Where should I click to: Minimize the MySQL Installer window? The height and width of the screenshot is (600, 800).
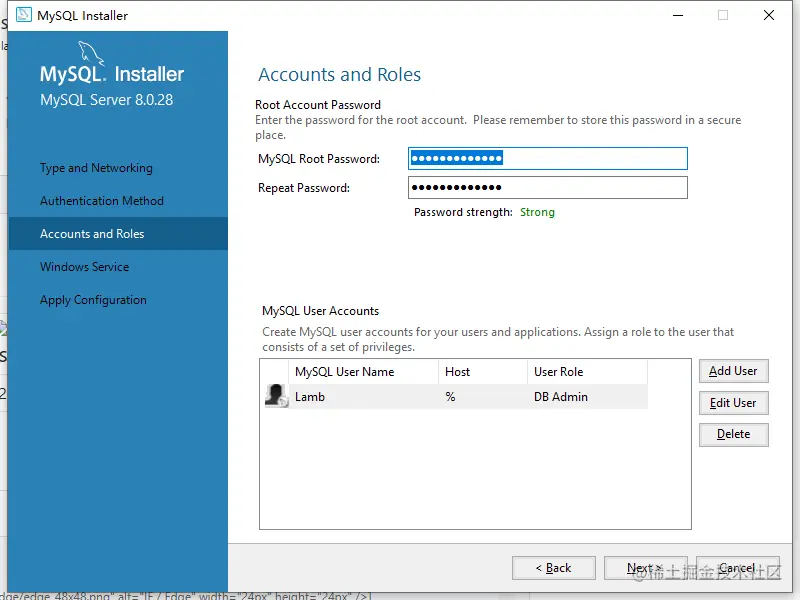tap(678, 15)
